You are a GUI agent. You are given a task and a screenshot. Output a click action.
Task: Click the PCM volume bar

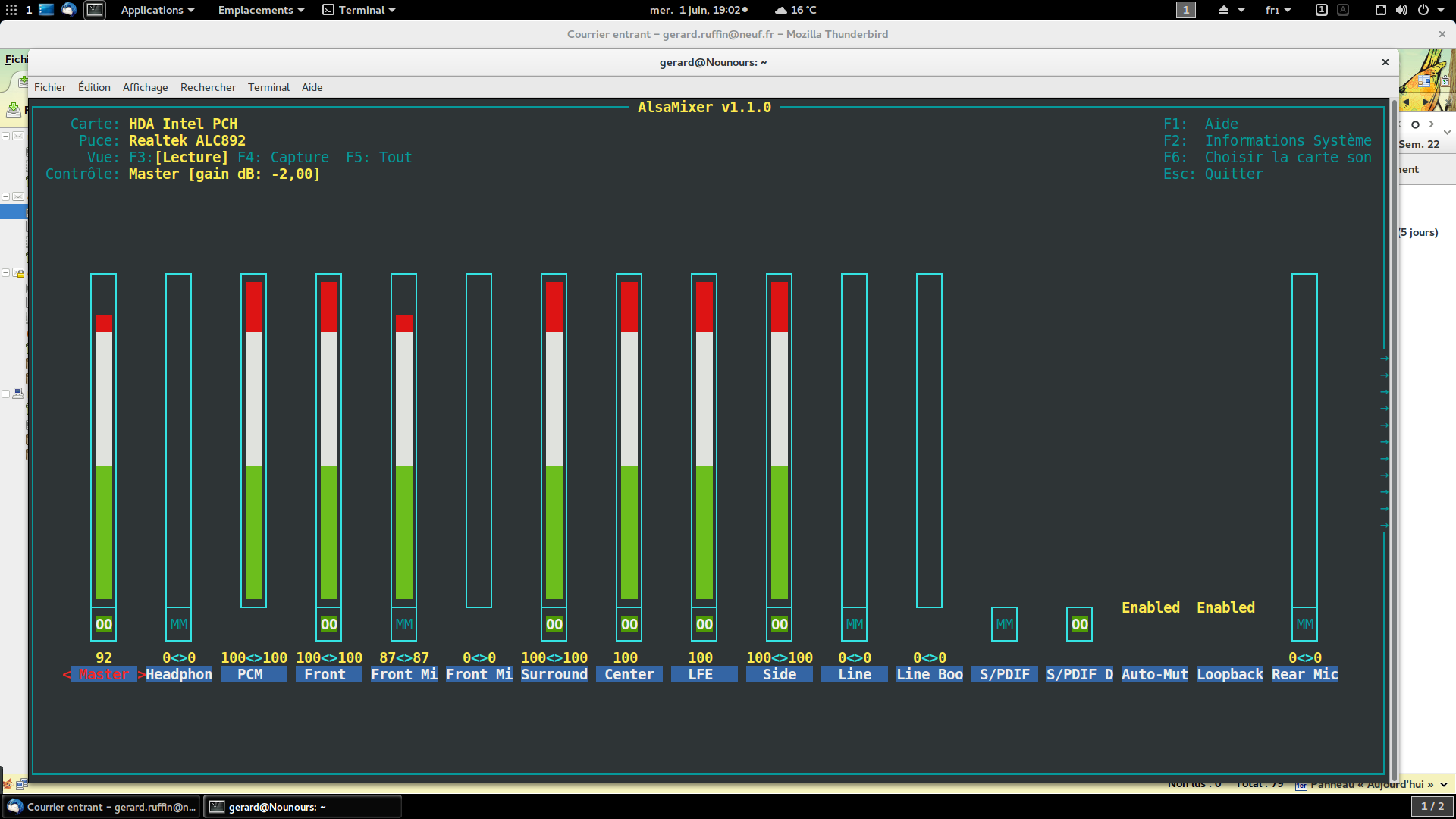click(253, 440)
